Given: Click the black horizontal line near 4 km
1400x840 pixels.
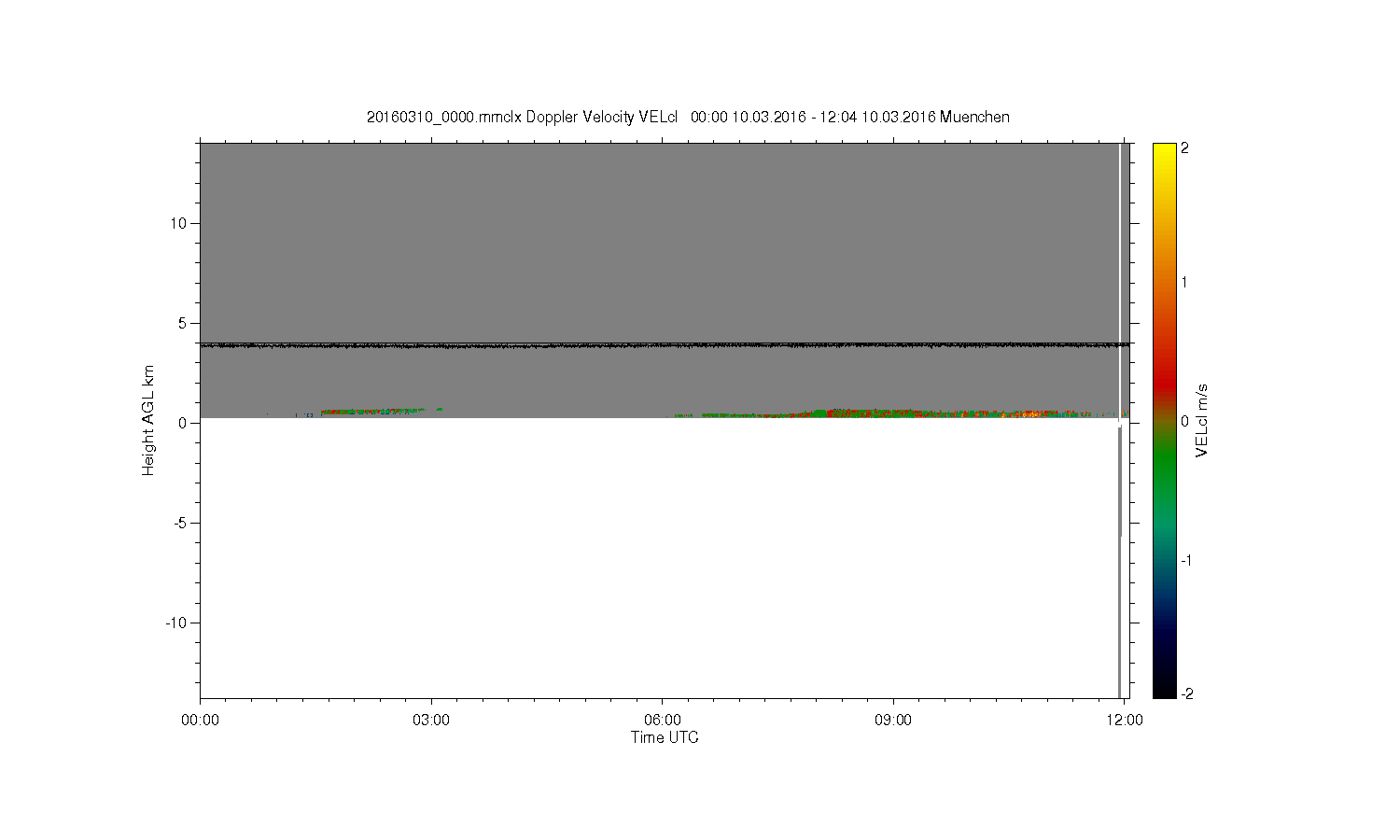Looking at the screenshot, I should (665, 345).
